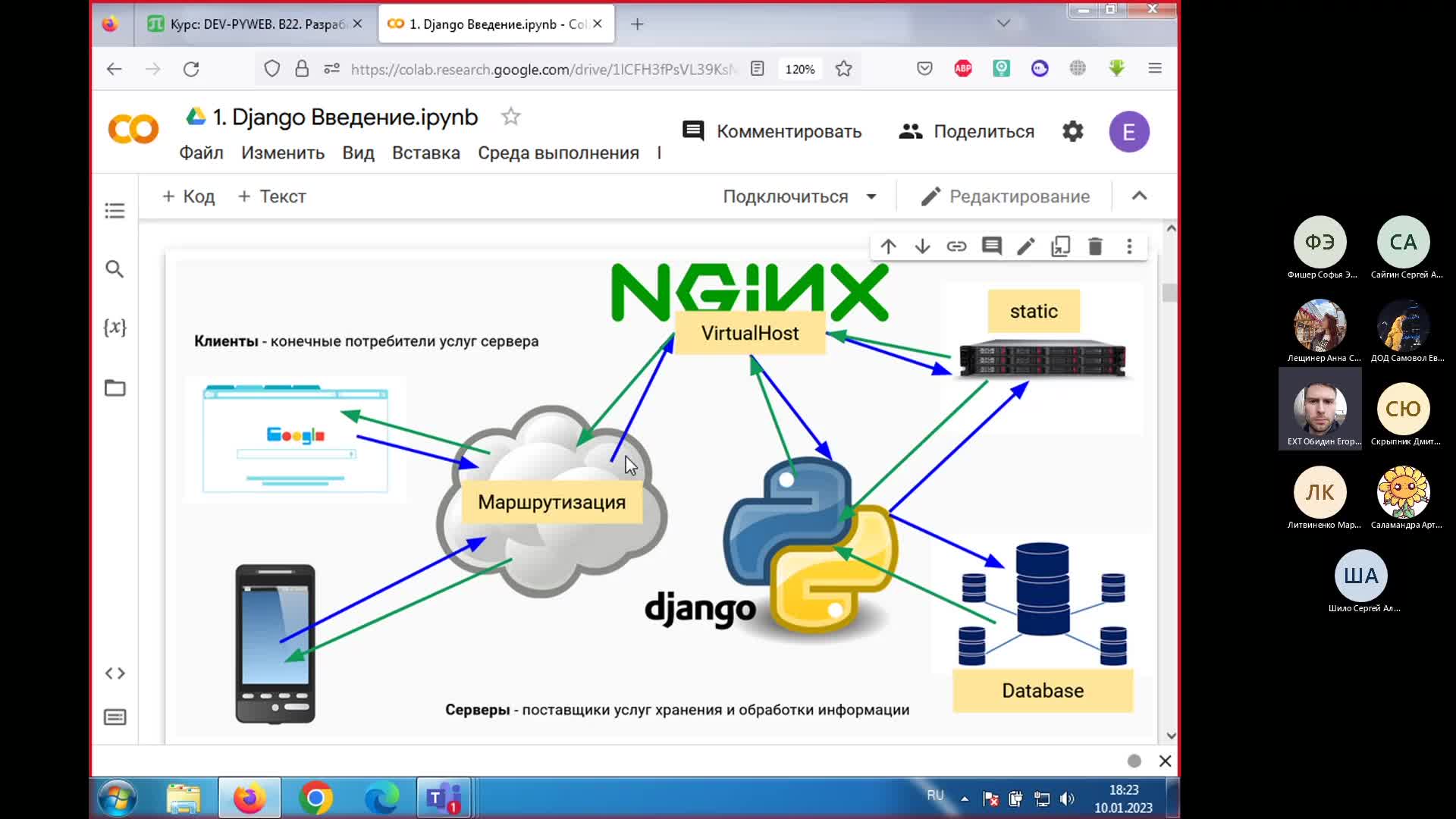Viewport: 1456px width, 819px height.
Task: Switch mode via Редактирование button
Action: (1005, 197)
